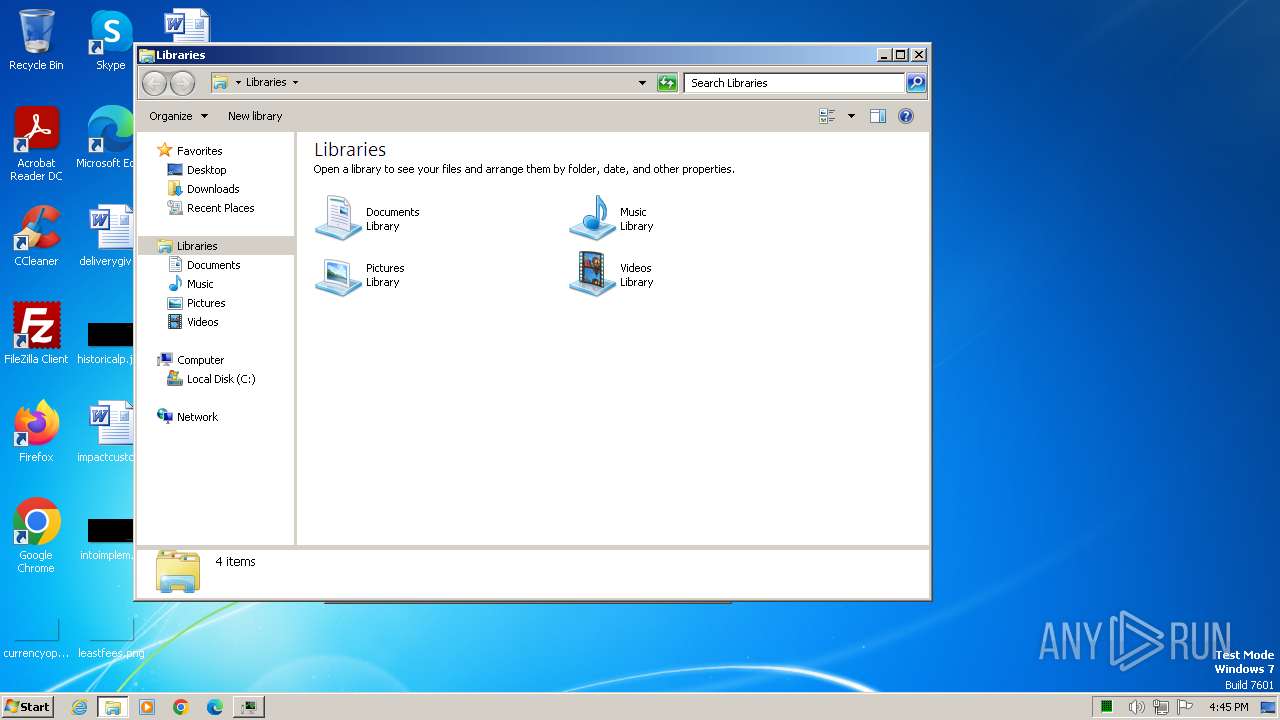Expand the address bar history dropdown
The image size is (1280, 720).
point(642,83)
